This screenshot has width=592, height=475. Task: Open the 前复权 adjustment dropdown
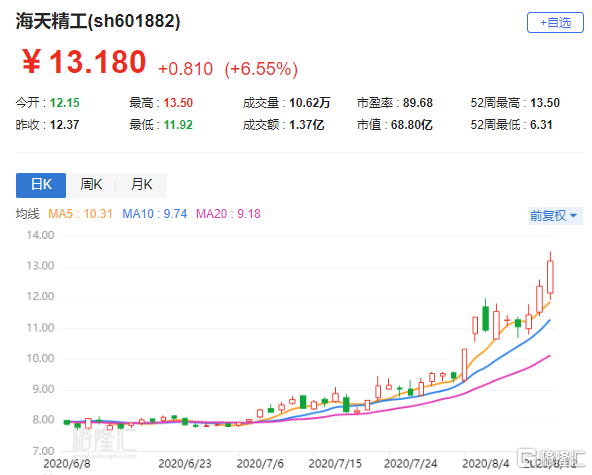[555, 216]
